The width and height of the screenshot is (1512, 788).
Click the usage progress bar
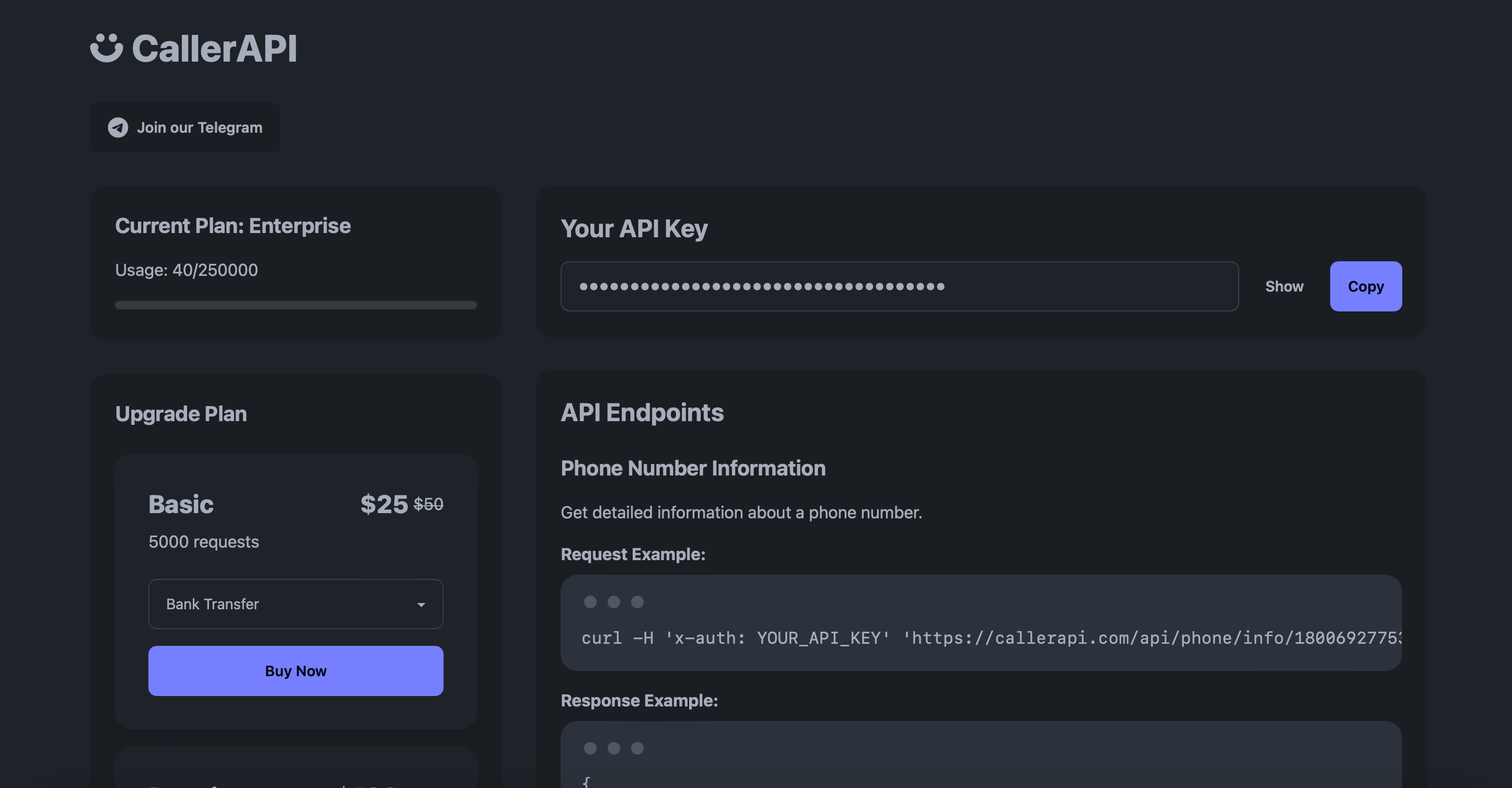(x=296, y=305)
